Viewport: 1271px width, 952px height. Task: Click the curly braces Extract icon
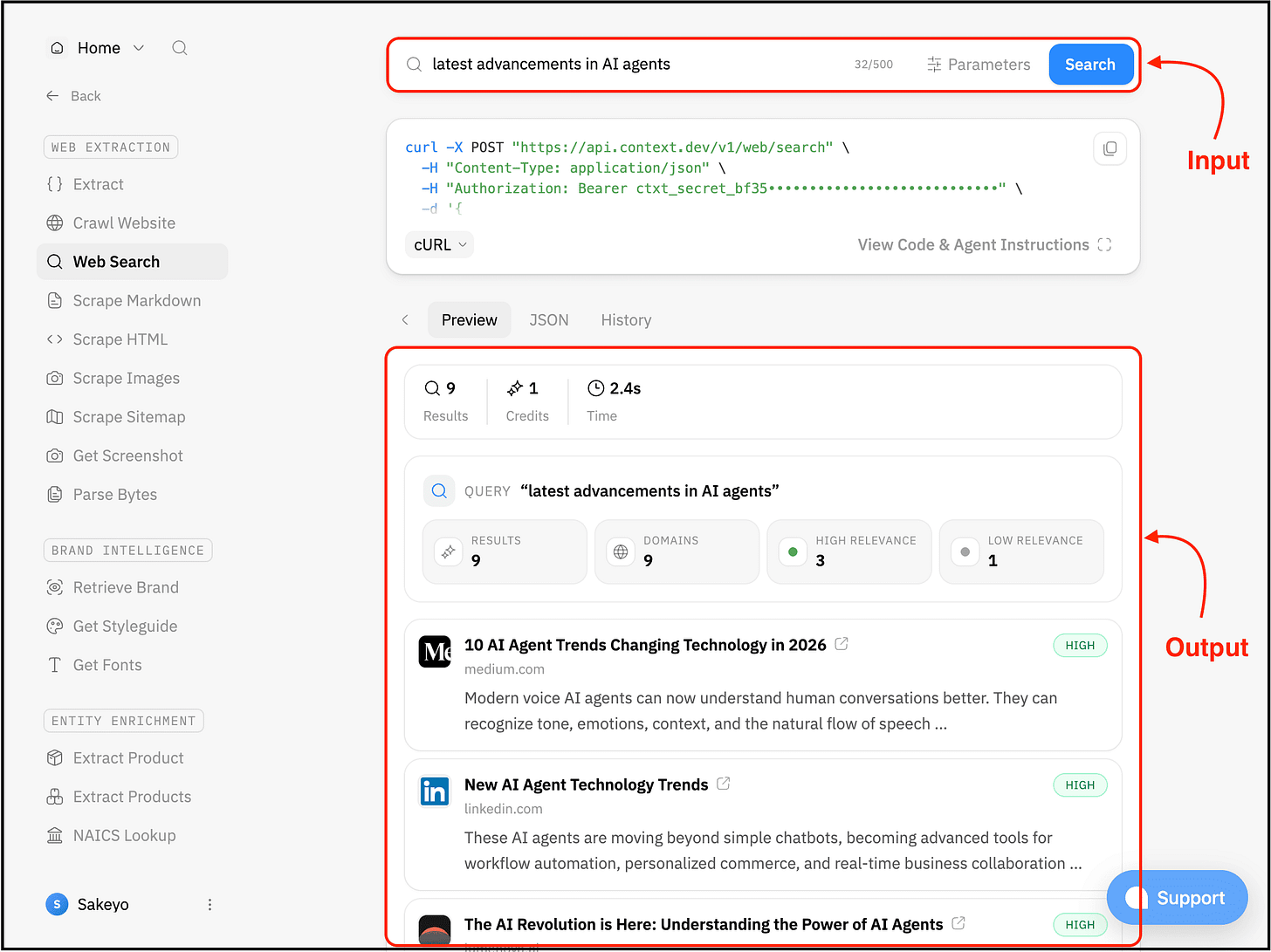pyautogui.click(x=54, y=184)
